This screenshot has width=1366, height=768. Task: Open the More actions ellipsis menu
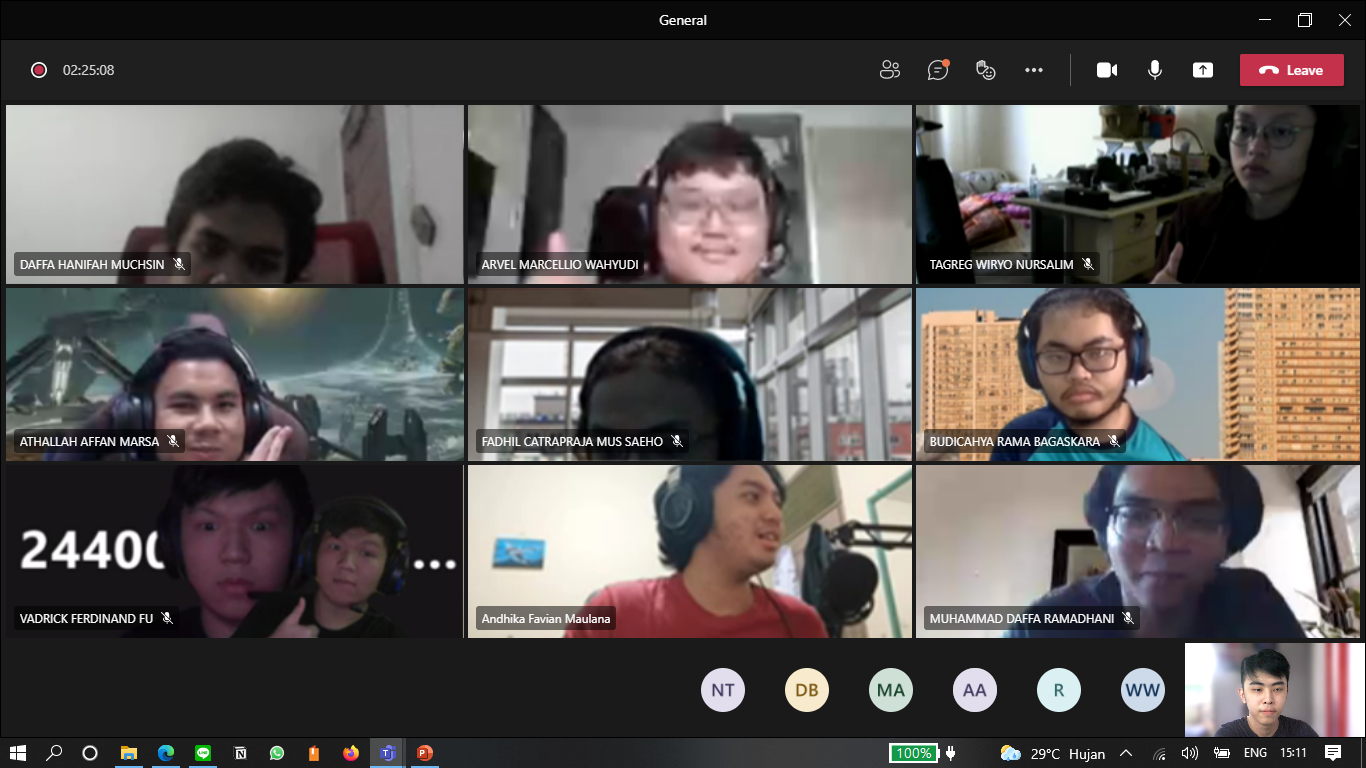[1034, 70]
